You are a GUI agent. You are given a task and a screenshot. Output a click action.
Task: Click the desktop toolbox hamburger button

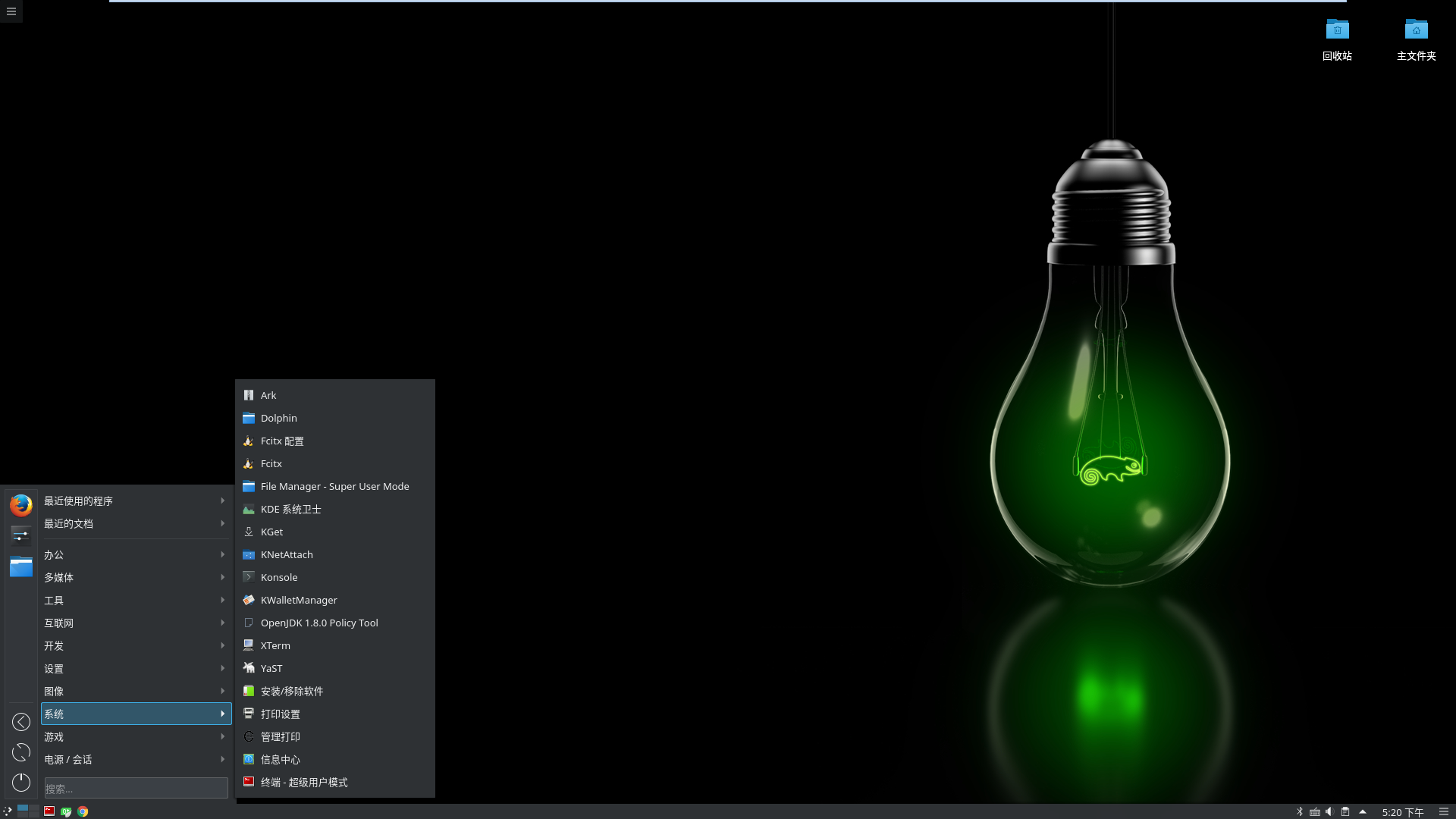11,11
